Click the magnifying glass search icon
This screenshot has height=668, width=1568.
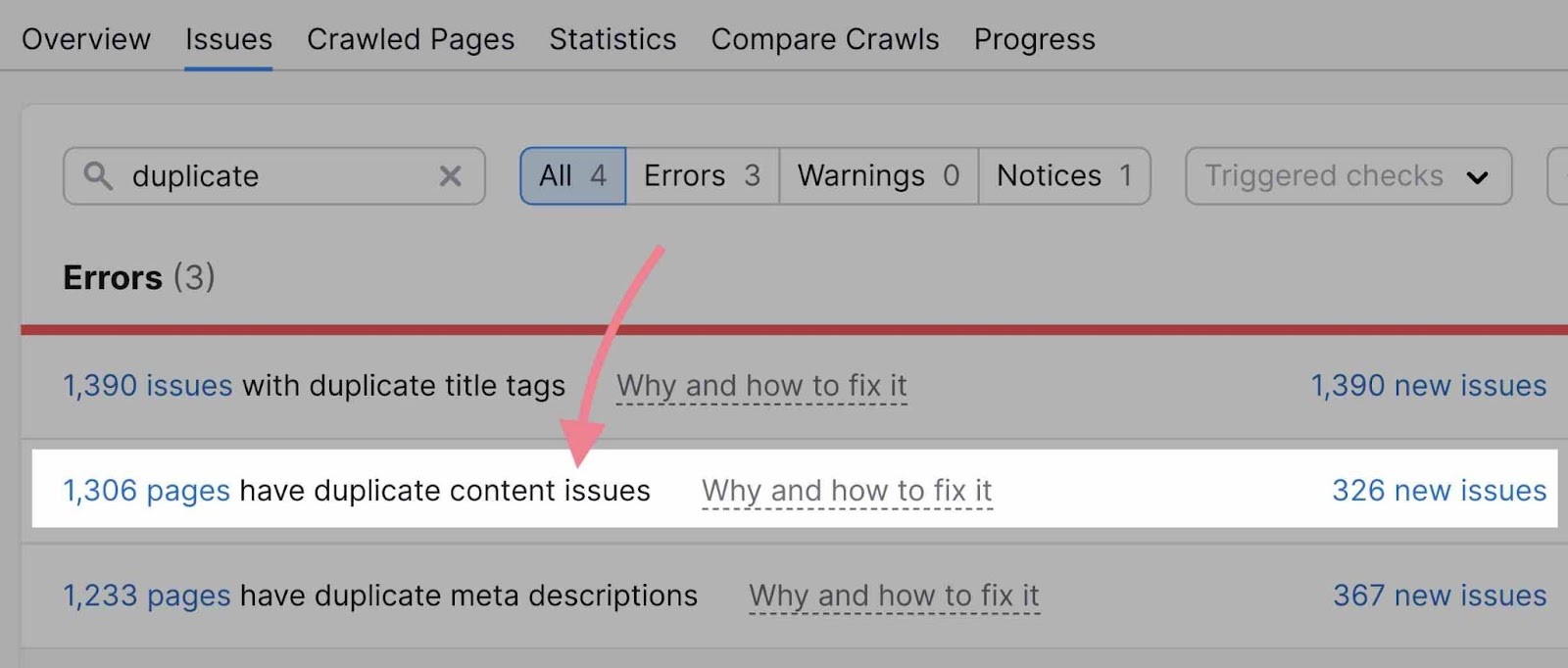(98, 176)
